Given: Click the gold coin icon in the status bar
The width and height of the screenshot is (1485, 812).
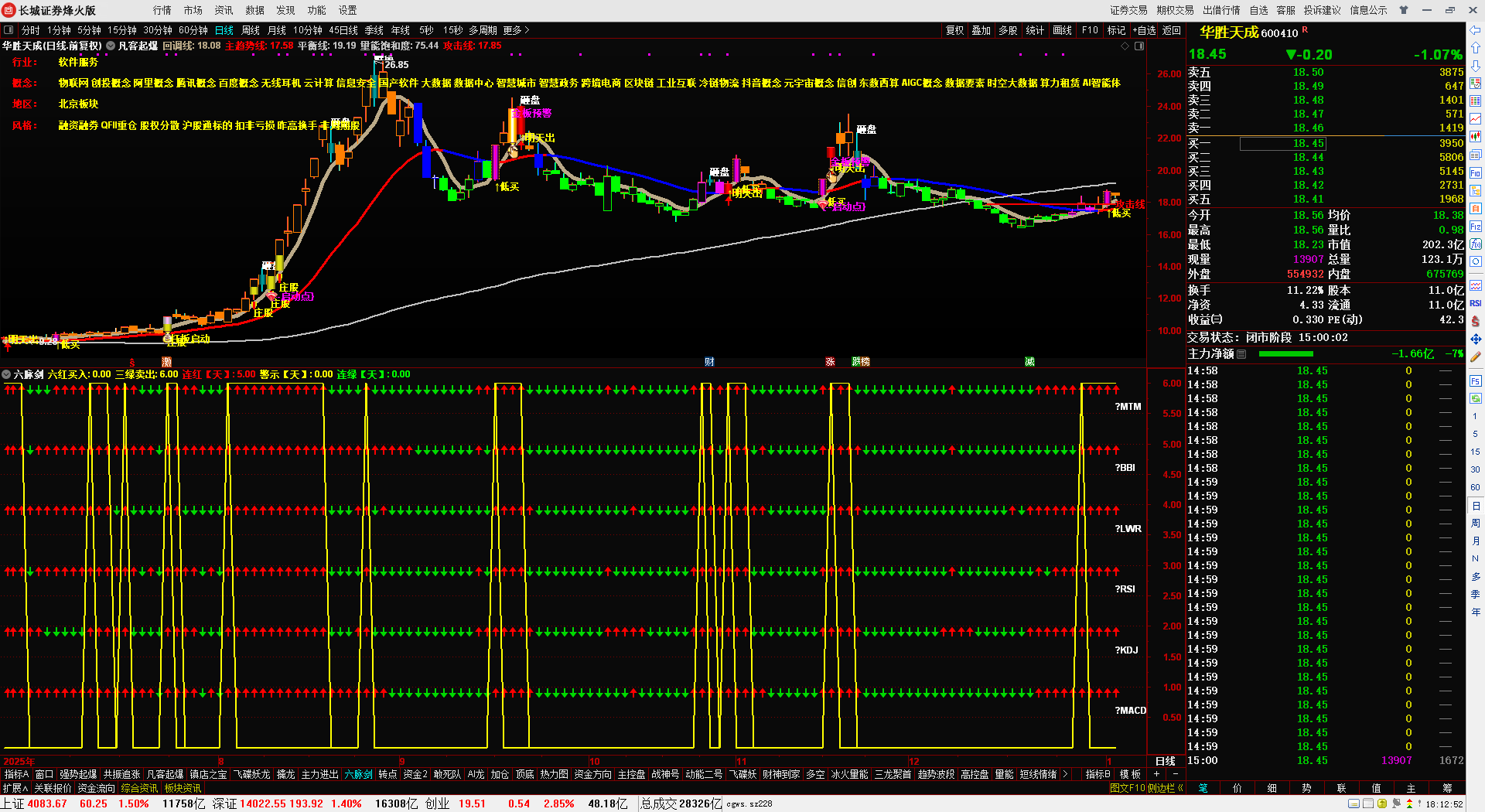Looking at the screenshot, I should click(x=1382, y=804).
